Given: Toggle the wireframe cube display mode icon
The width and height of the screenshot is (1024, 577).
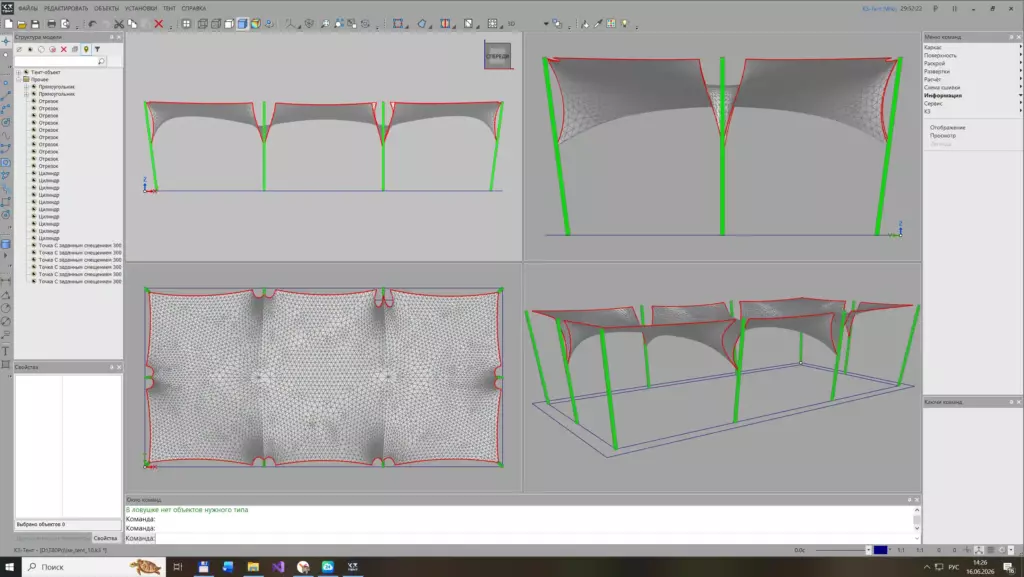Looking at the screenshot, I should (x=202, y=24).
